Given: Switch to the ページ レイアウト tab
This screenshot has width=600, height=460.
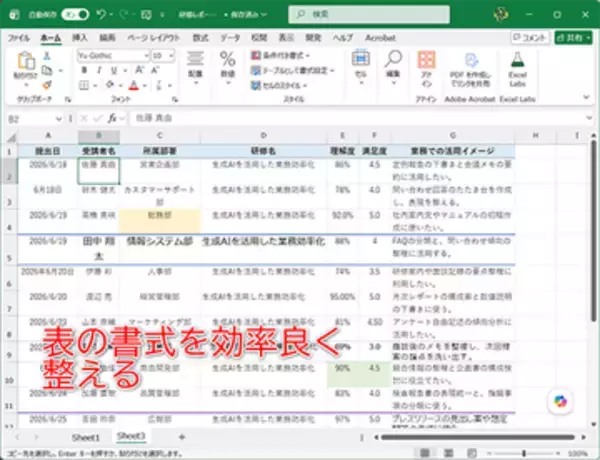Looking at the screenshot, I should [x=153, y=38].
